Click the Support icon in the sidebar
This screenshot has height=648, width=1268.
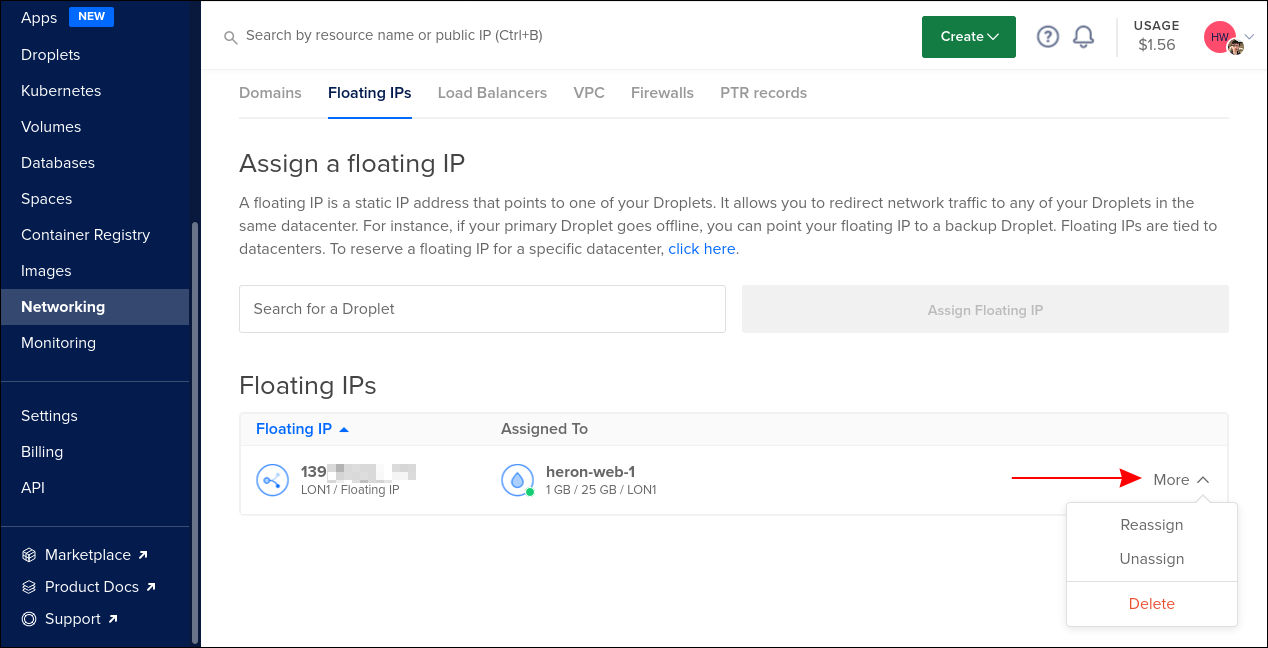(29, 618)
